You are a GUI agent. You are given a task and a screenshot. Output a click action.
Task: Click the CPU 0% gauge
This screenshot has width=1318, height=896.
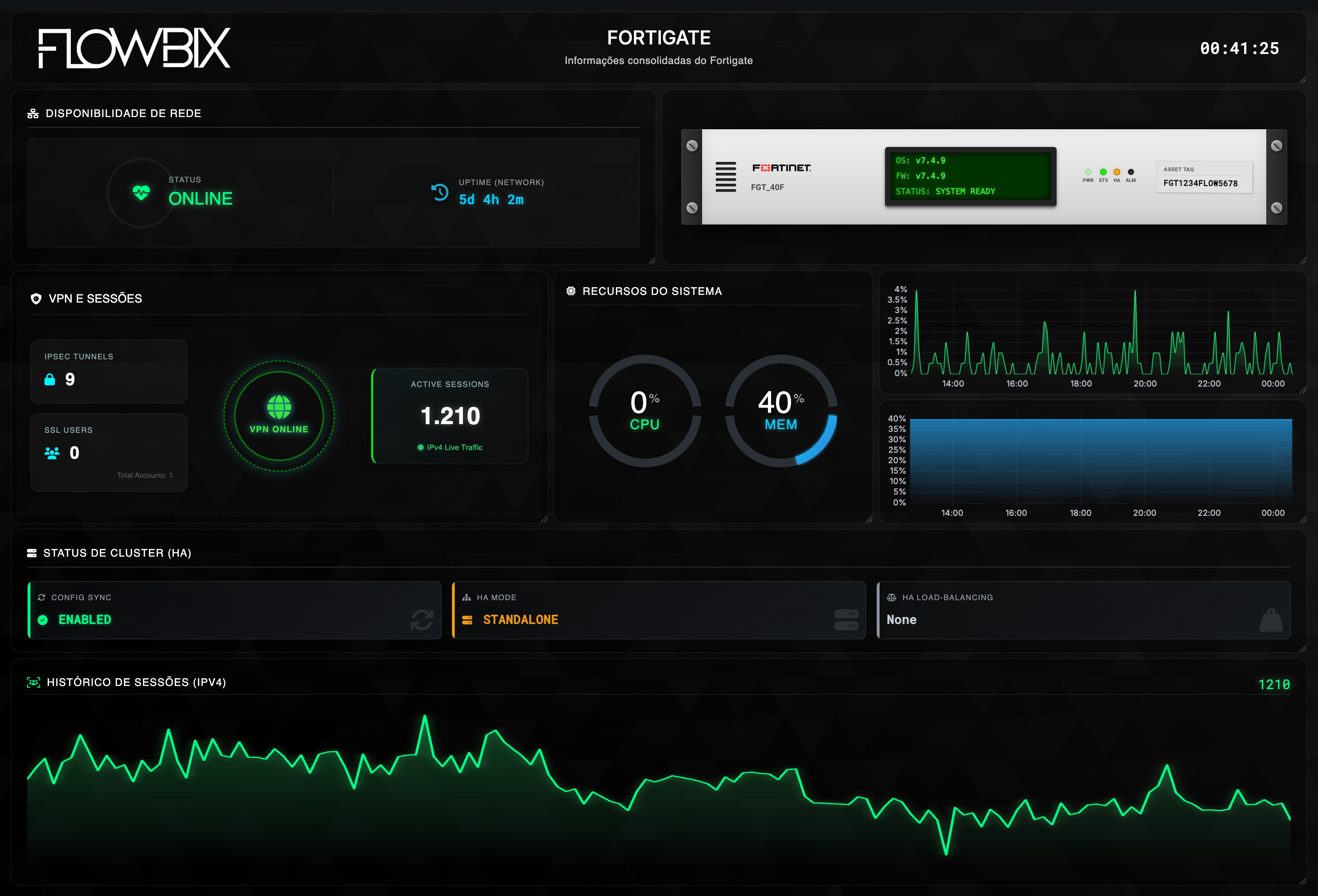pyautogui.click(x=645, y=411)
